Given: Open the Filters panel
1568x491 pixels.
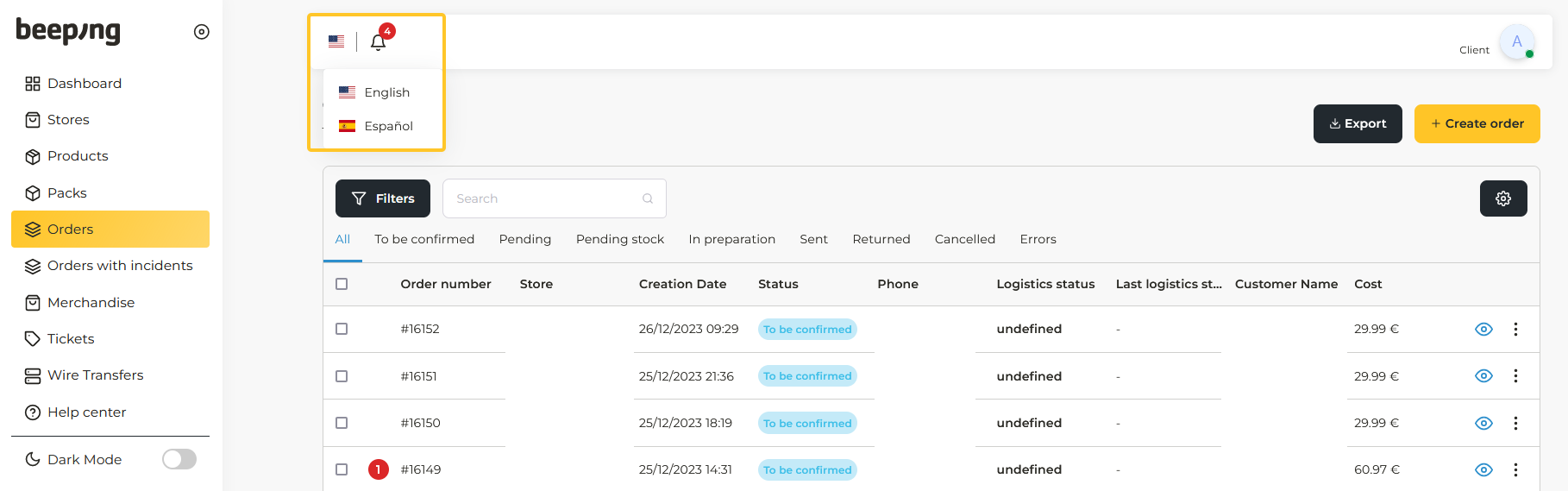Looking at the screenshot, I should coord(382,198).
